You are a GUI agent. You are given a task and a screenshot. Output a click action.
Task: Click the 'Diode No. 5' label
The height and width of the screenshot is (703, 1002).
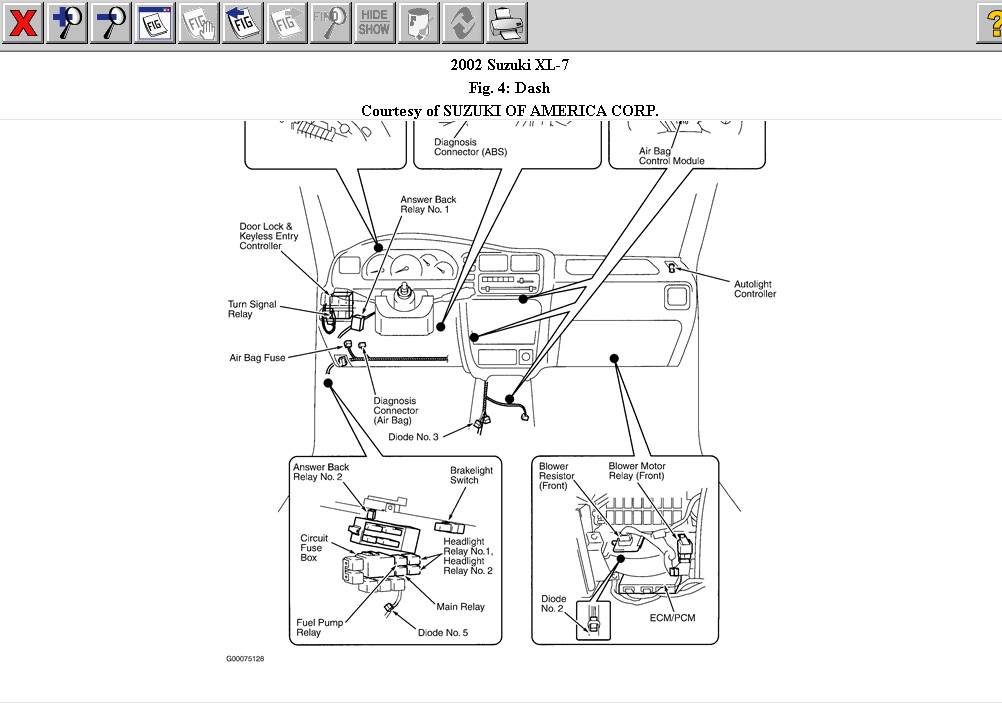[x=443, y=633]
